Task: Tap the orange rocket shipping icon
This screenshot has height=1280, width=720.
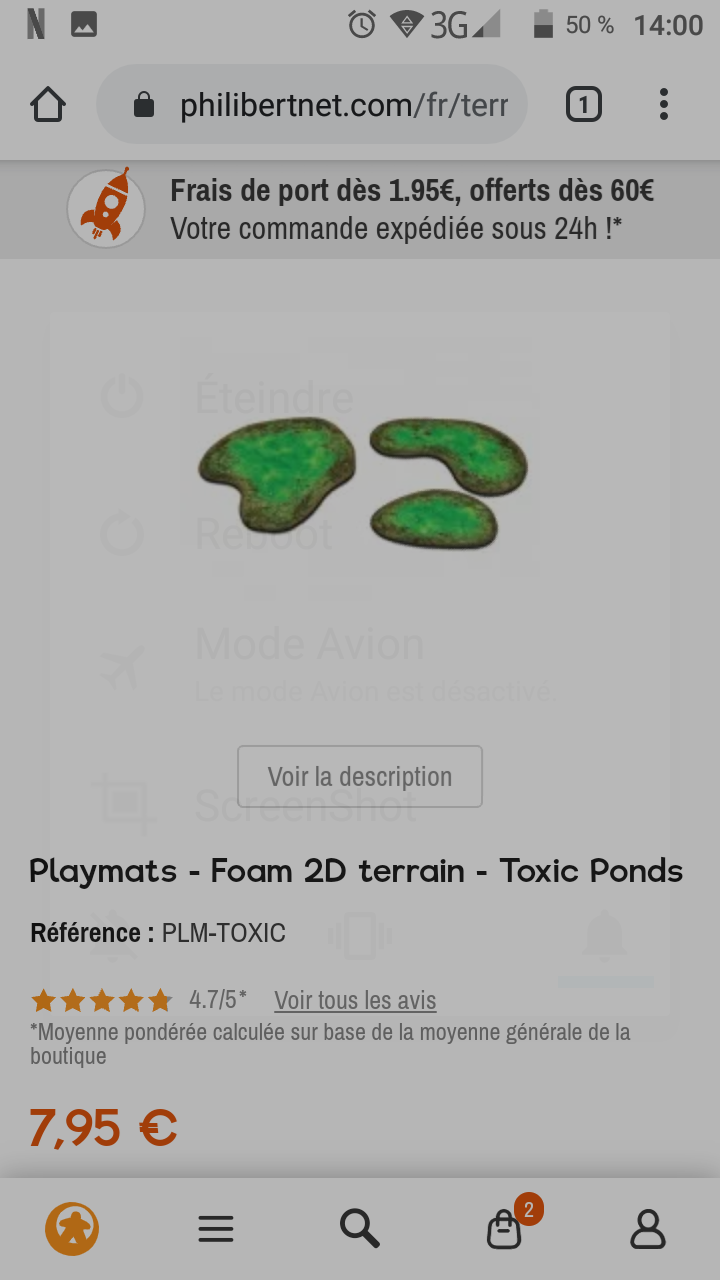Action: [x=106, y=209]
